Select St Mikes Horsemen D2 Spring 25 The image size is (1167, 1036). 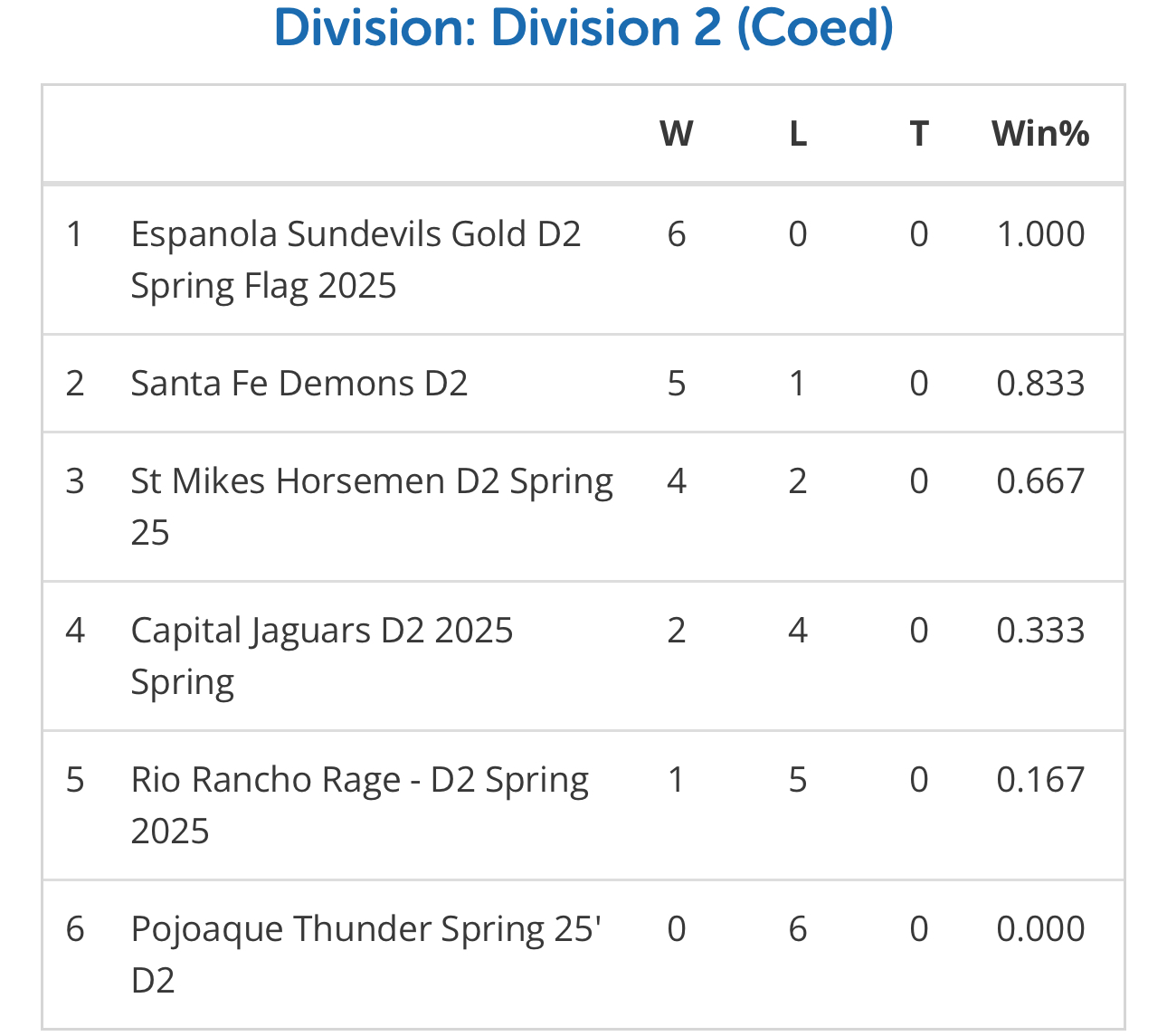tap(372, 507)
